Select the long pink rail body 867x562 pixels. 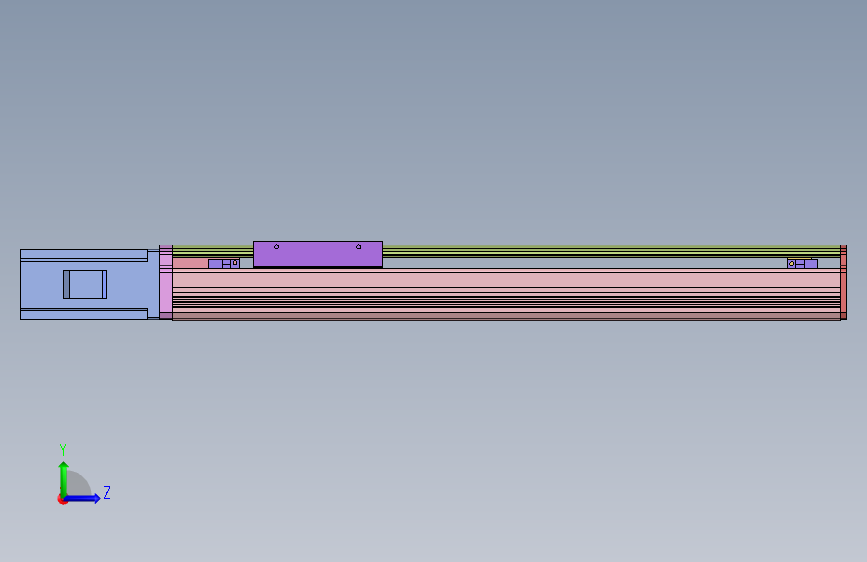click(x=506, y=294)
